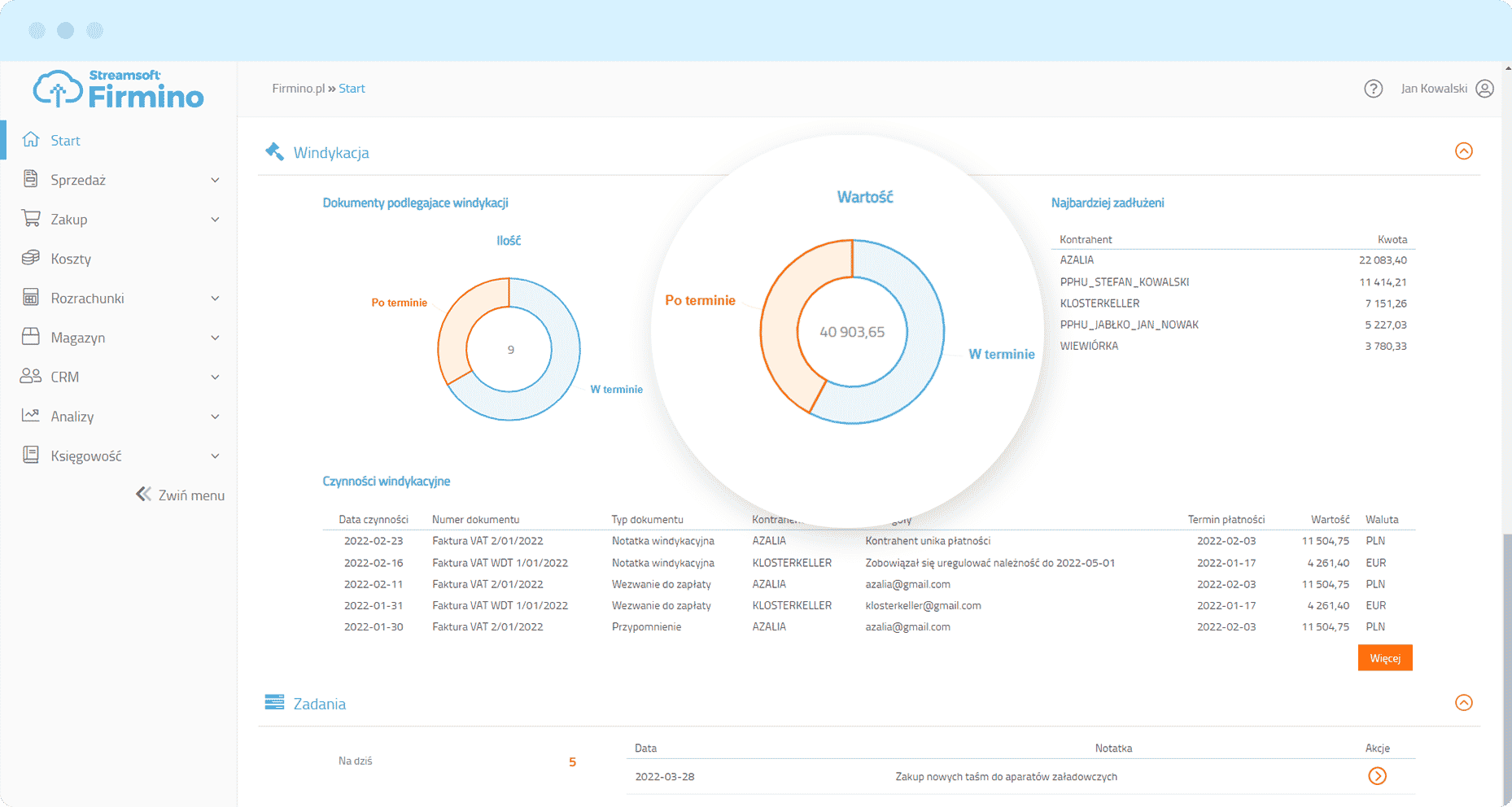Open the Analizy menu item

[x=72, y=417]
